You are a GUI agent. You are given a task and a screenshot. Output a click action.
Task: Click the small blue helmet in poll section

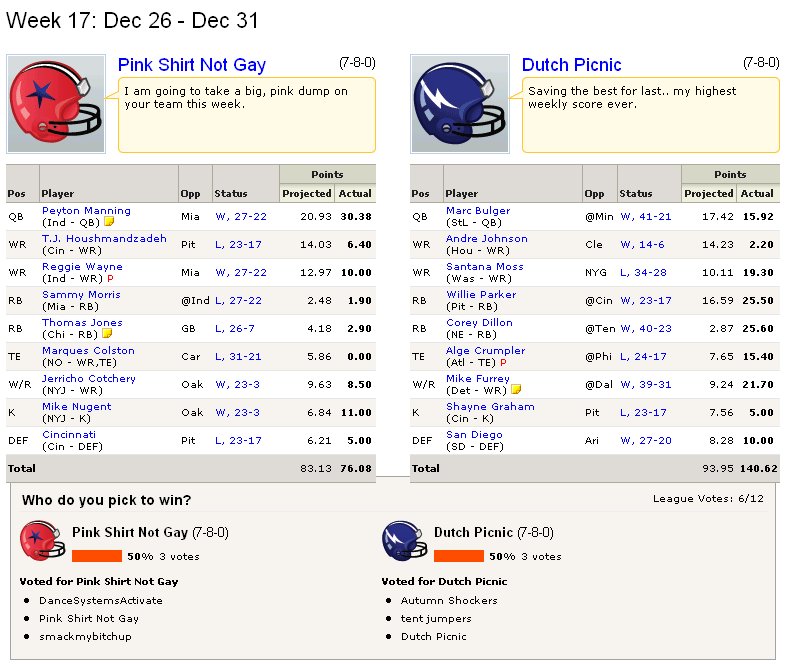[404, 541]
